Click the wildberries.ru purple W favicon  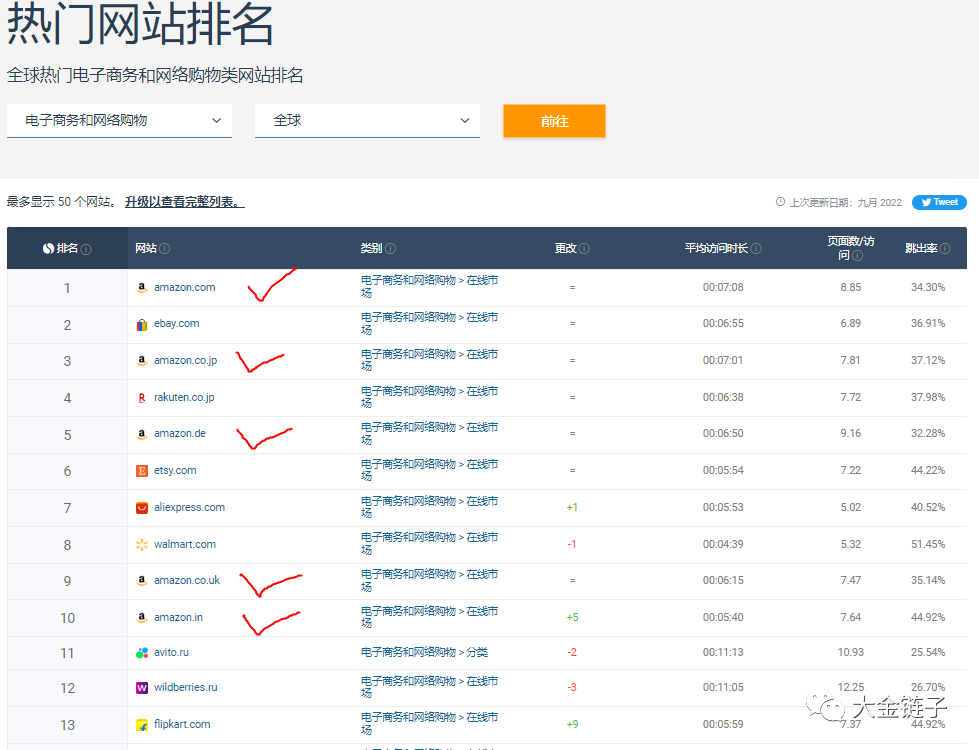(x=142, y=688)
